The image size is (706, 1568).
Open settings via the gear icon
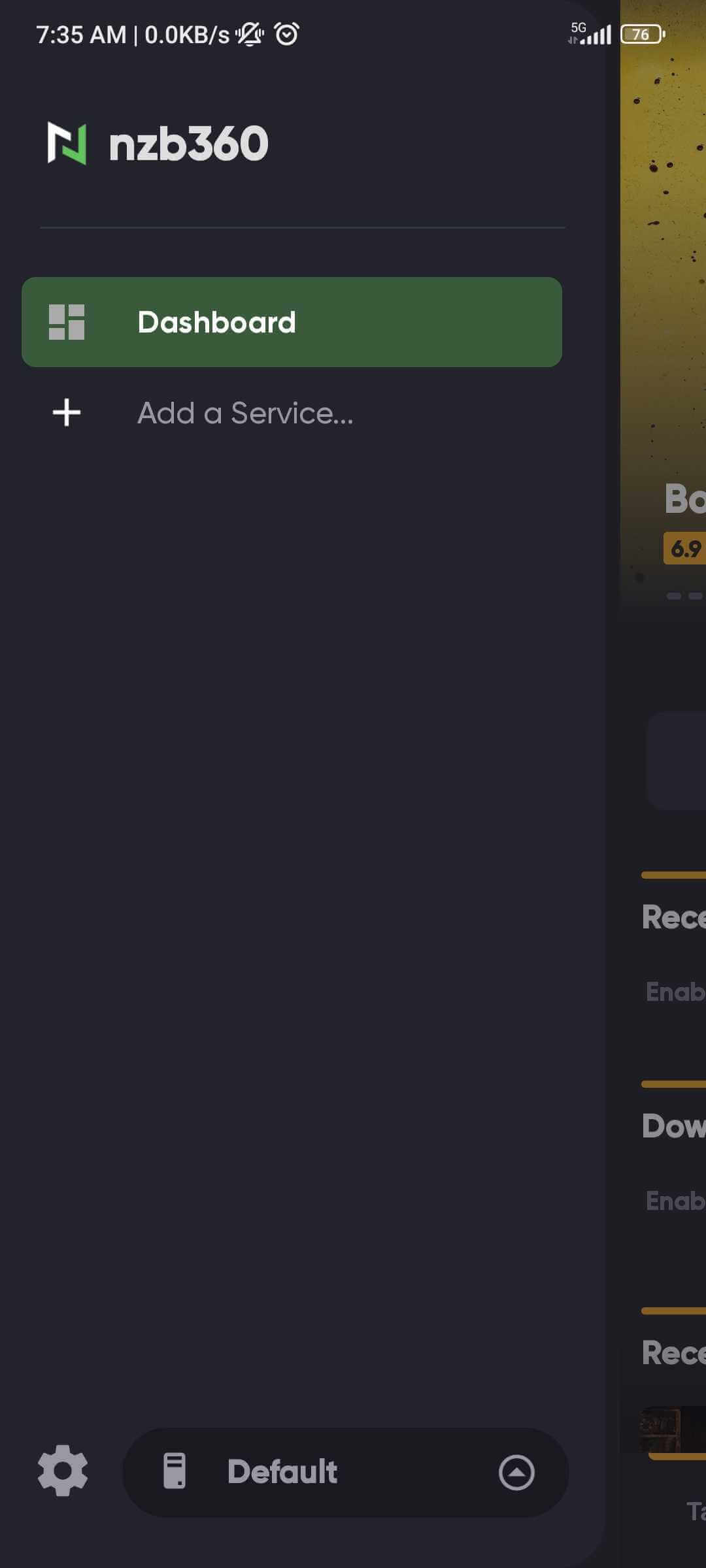click(63, 1471)
